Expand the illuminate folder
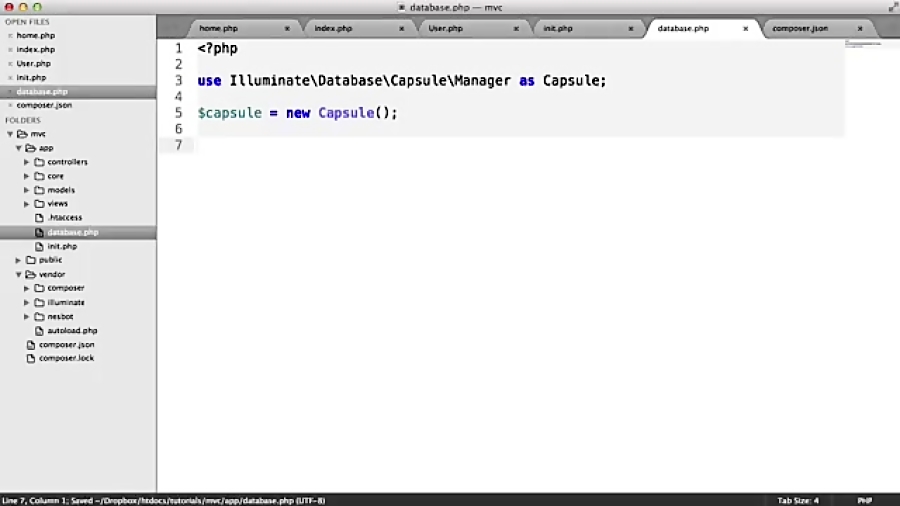 pos(26,302)
